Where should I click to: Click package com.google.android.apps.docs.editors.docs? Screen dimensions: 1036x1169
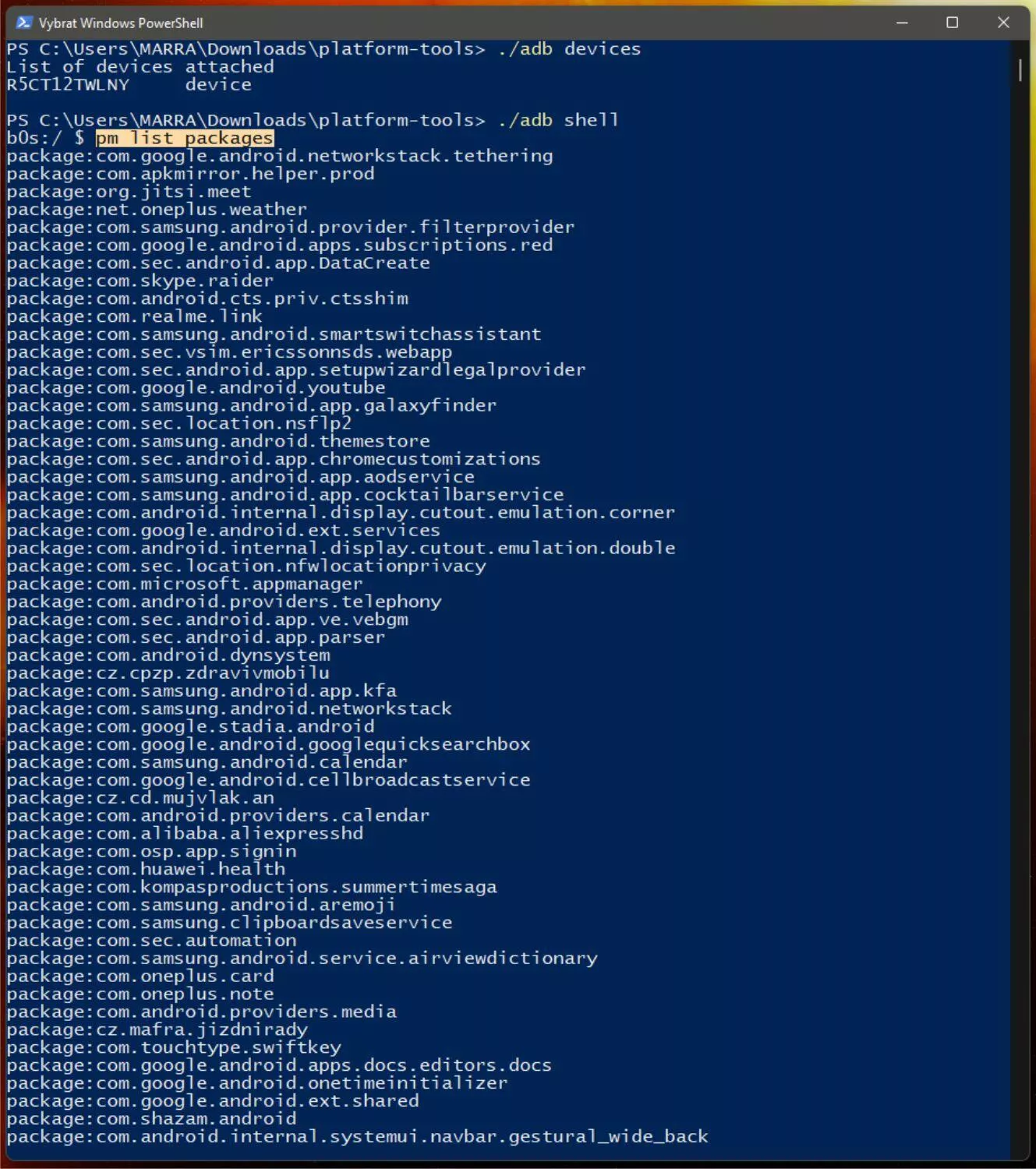(279, 1065)
